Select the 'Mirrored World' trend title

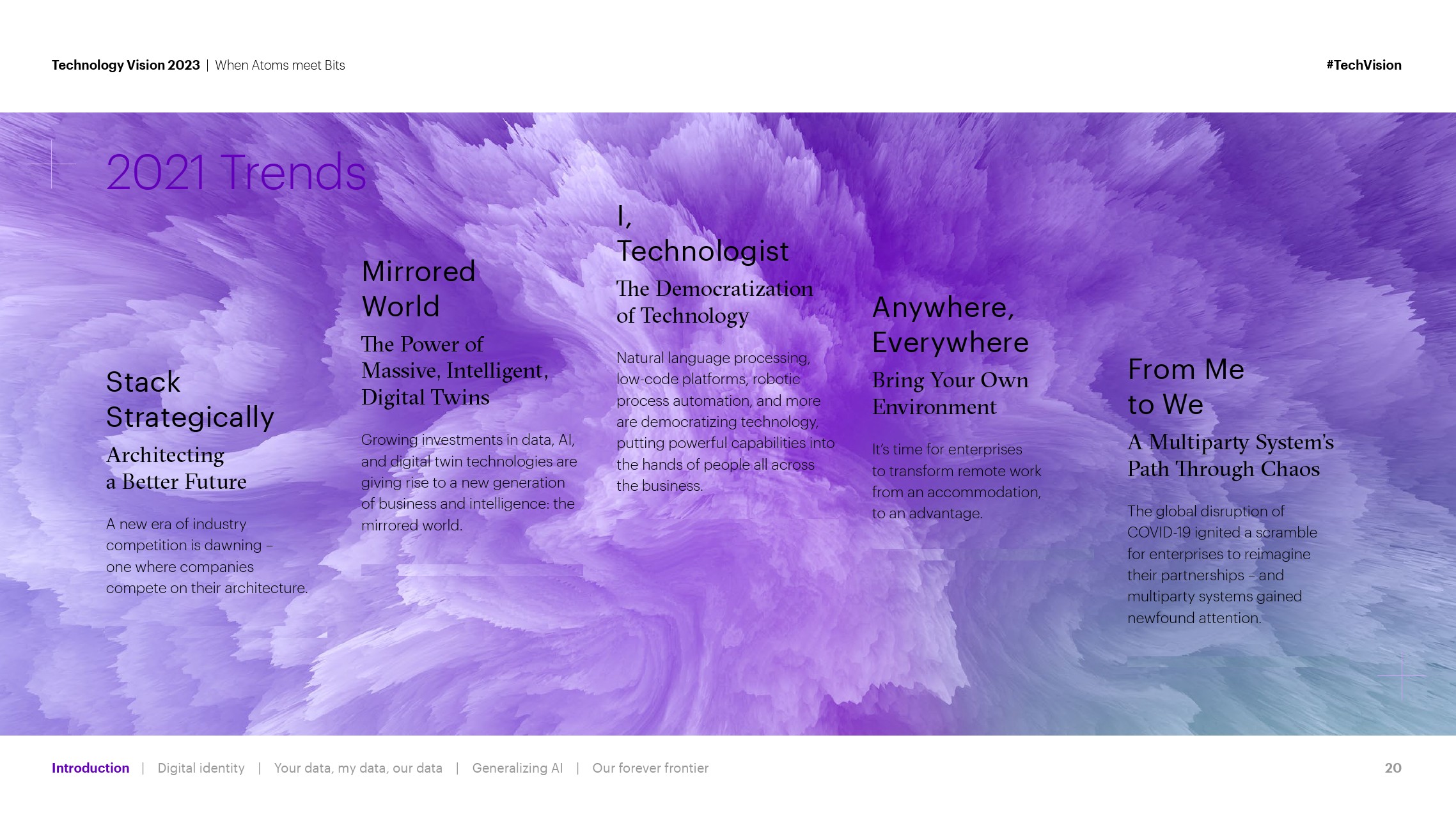click(418, 289)
